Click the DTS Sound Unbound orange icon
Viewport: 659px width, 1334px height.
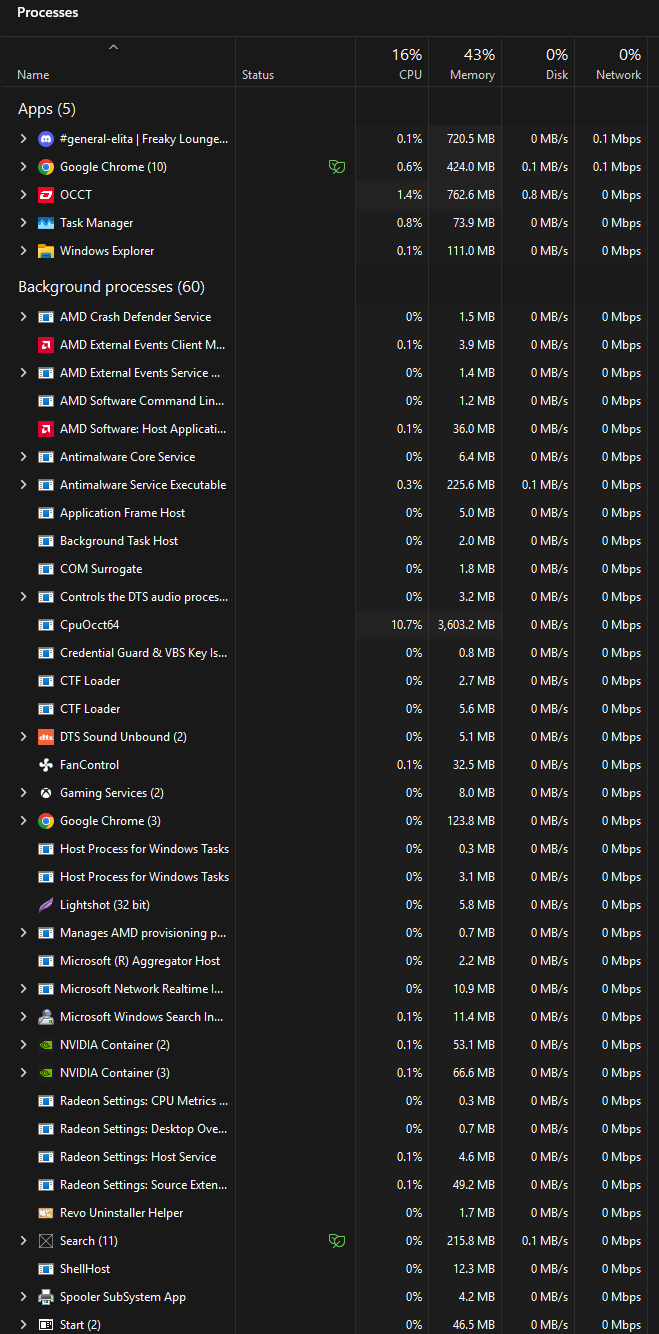click(46, 737)
